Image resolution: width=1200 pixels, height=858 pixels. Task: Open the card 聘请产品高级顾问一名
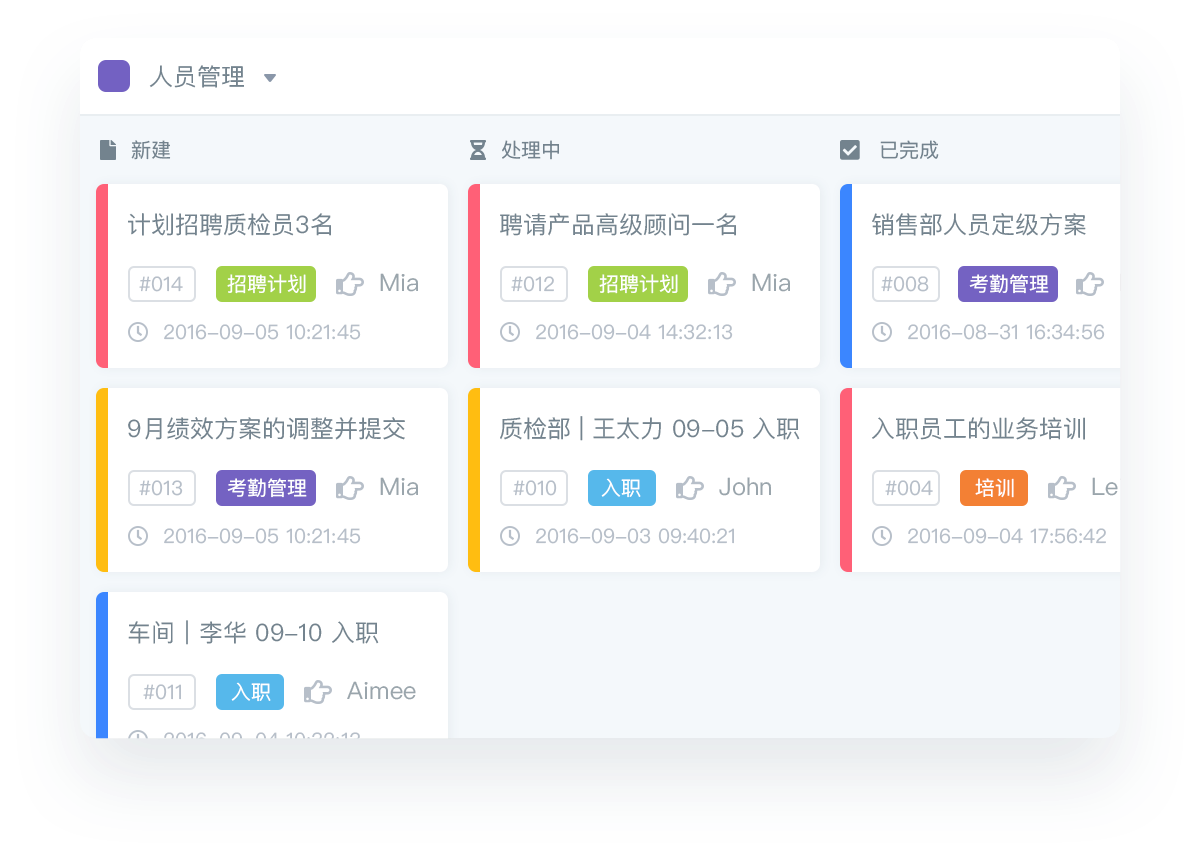pos(618,225)
